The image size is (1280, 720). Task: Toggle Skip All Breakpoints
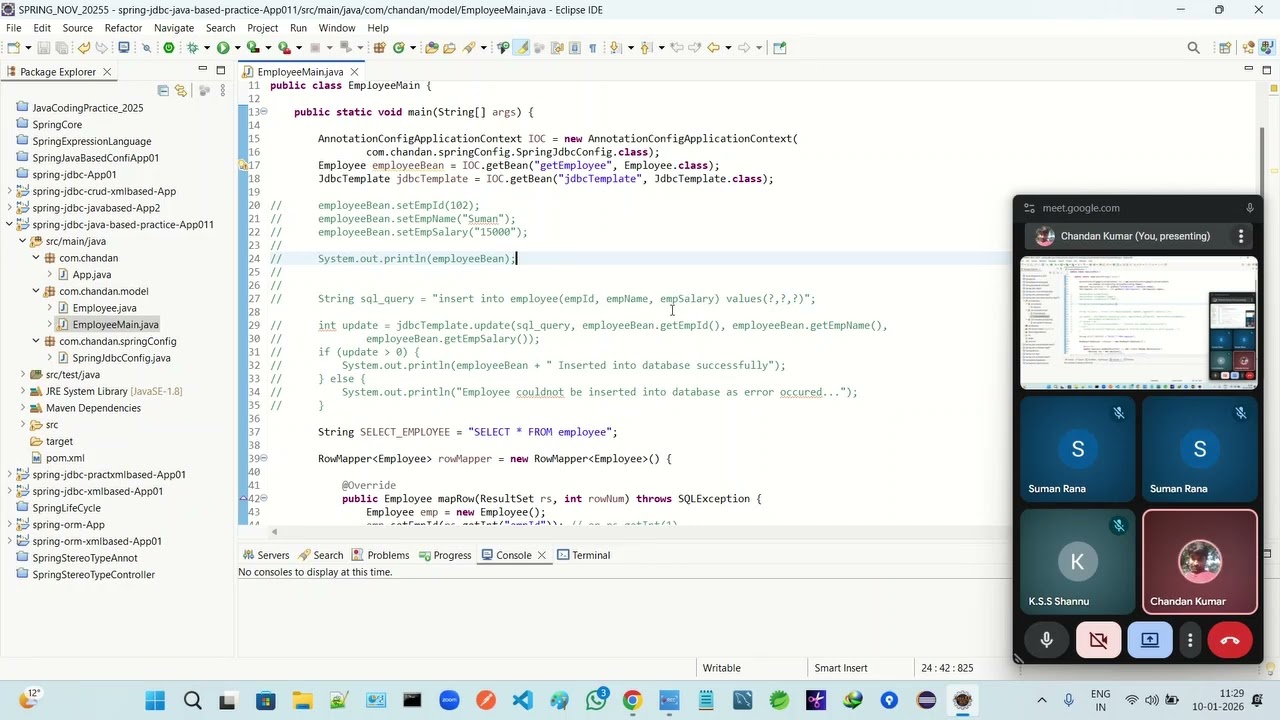146,47
